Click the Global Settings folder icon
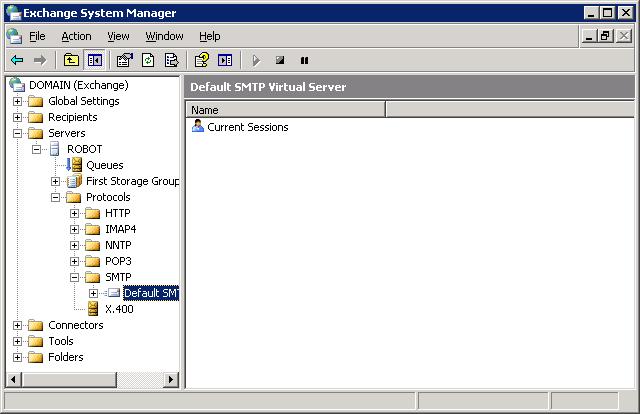This screenshot has width=640, height=414. point(36,101)
